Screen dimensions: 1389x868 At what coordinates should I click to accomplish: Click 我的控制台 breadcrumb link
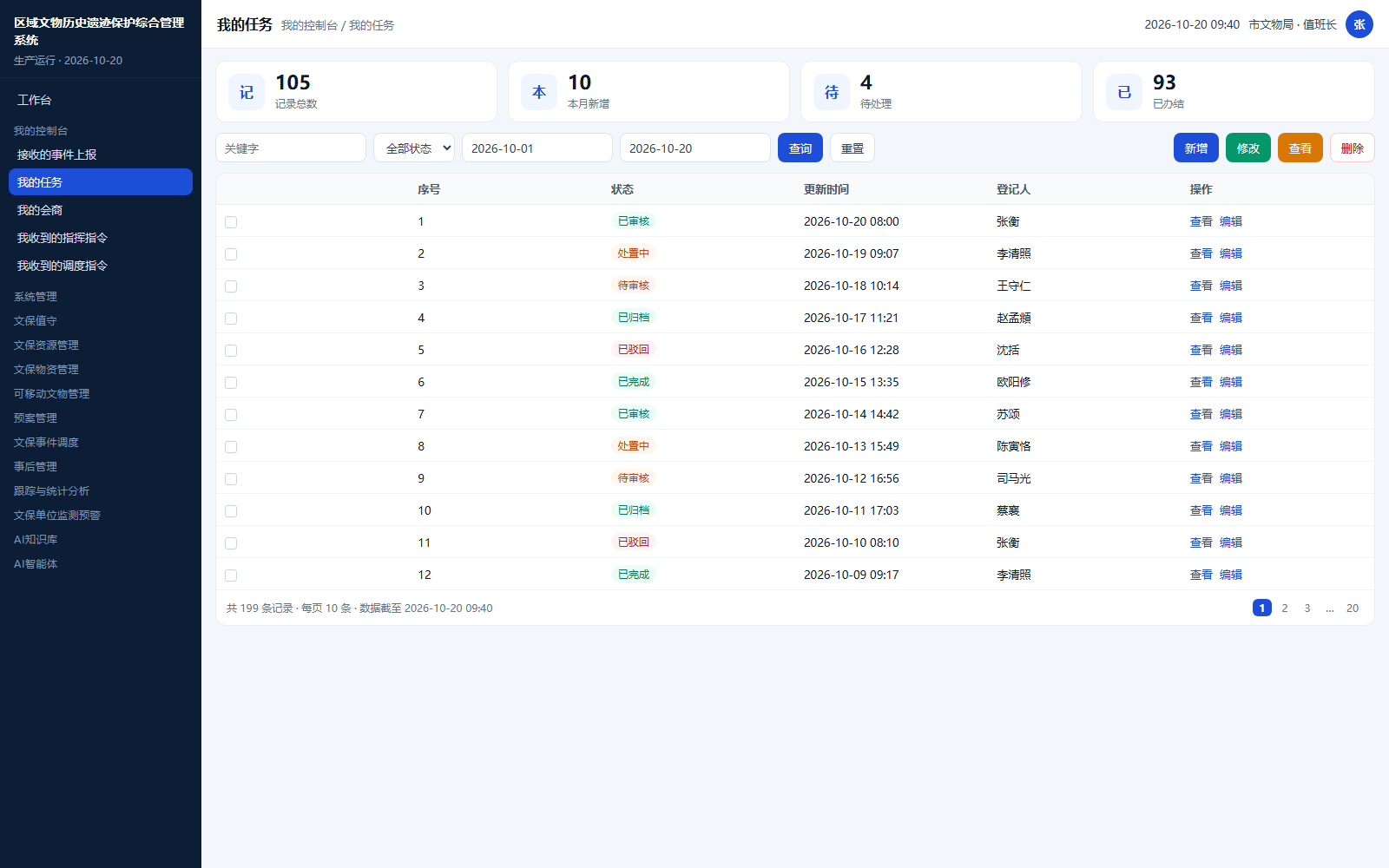click(x=309, y=25)
